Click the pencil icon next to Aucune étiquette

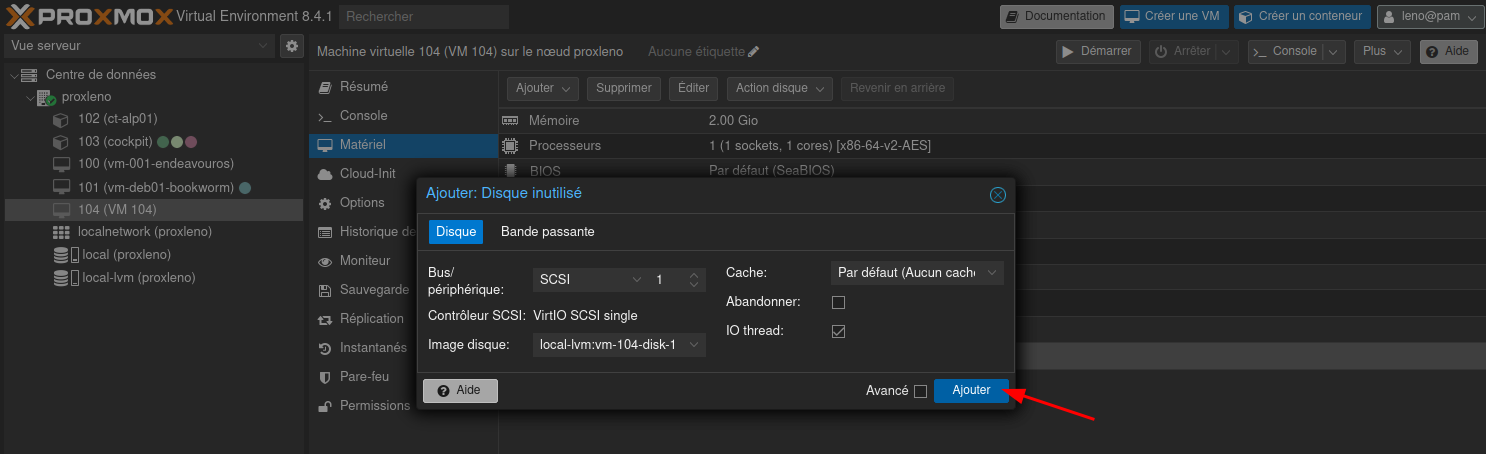754,51
